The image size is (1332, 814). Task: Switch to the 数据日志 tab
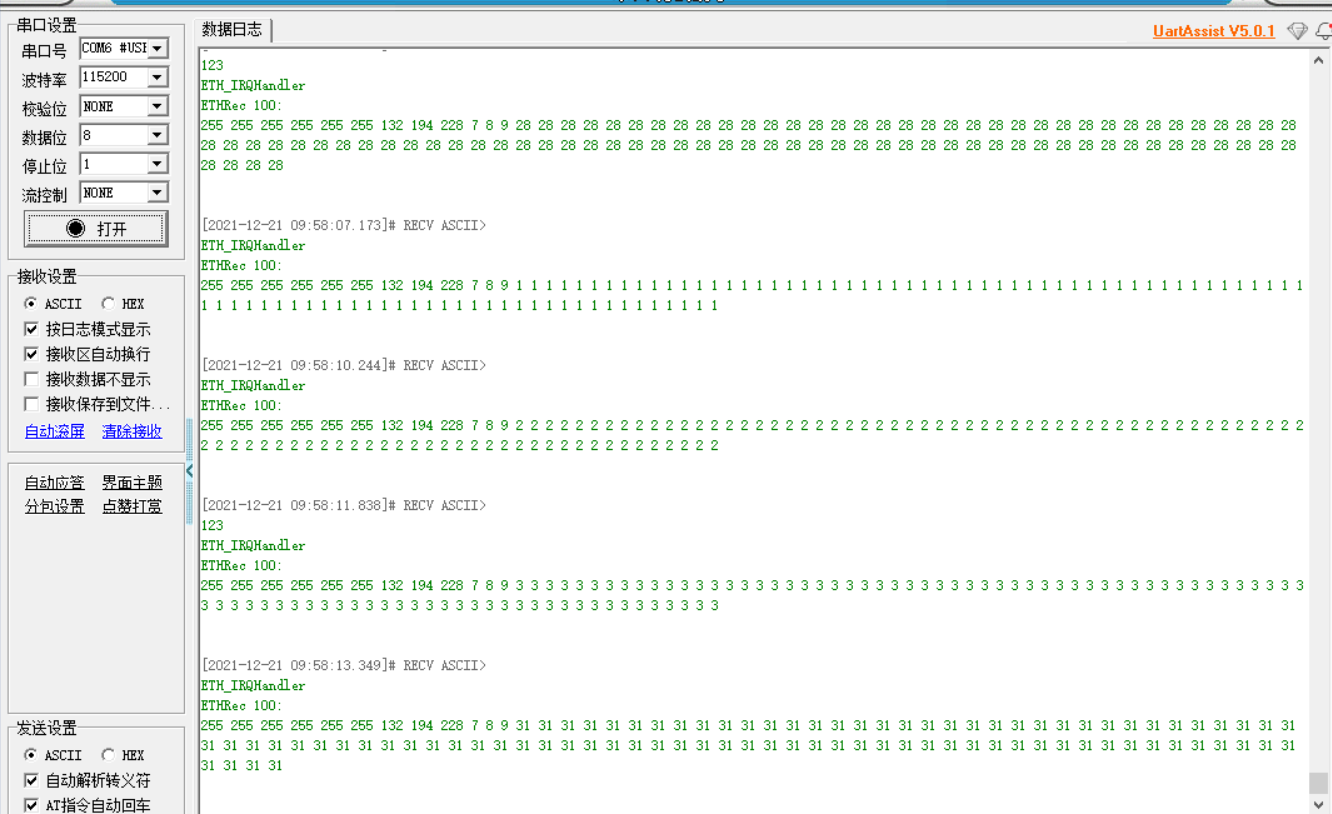(x=233, y=30)
